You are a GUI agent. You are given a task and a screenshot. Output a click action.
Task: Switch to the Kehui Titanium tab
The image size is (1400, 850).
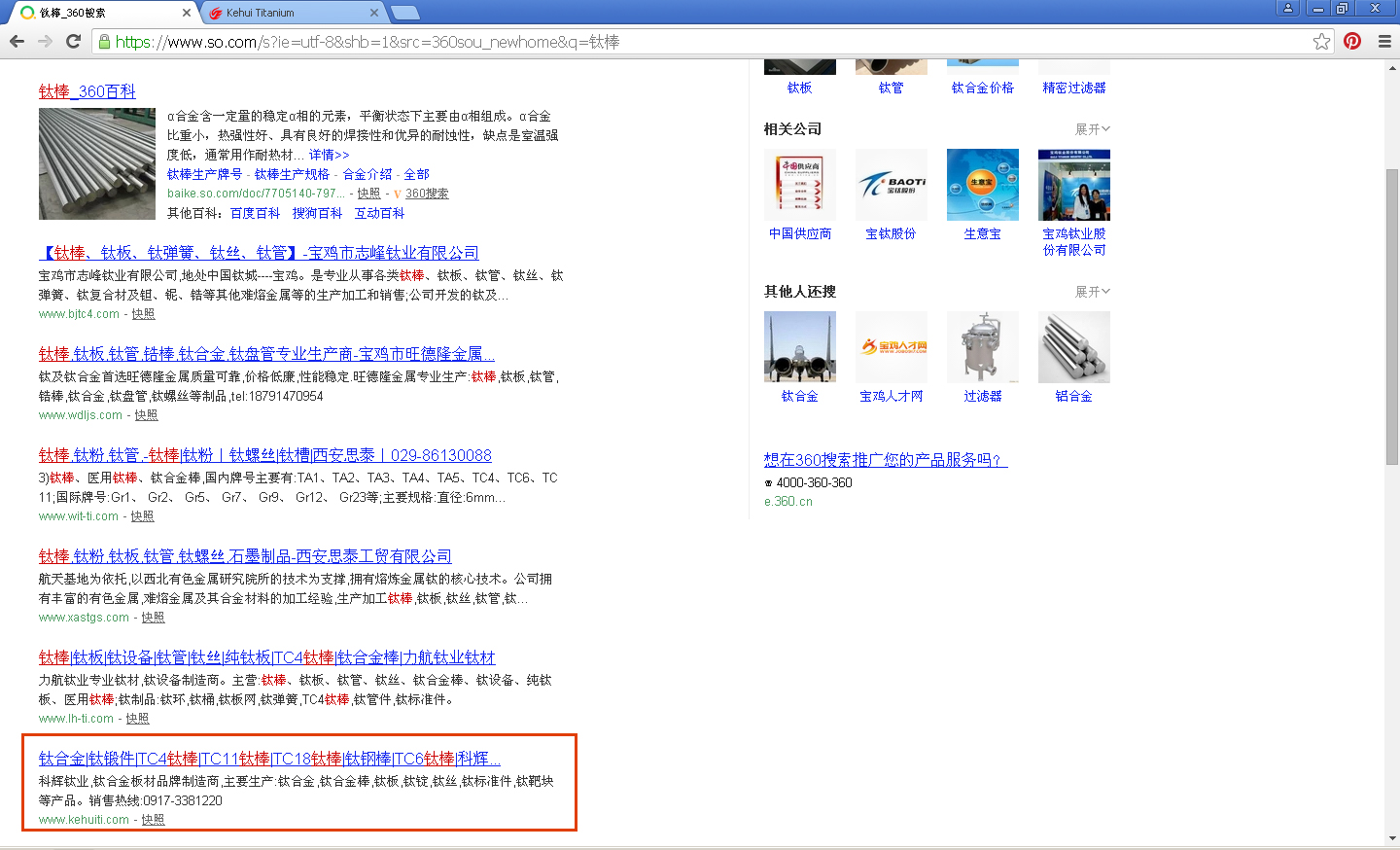[x=292, y=13]
